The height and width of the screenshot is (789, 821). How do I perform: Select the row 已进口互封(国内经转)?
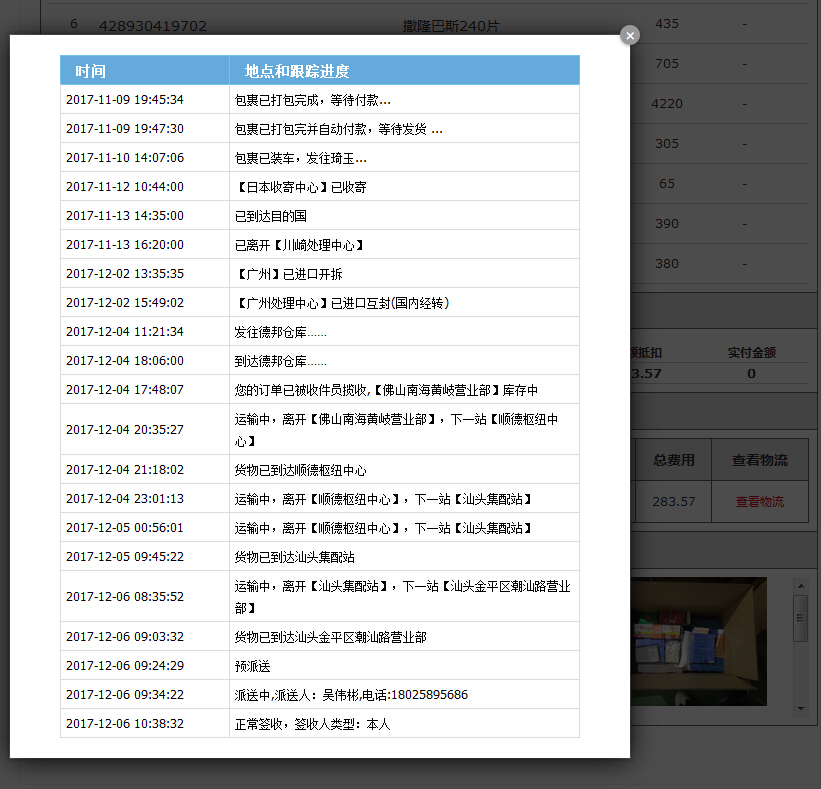point(404,302)
